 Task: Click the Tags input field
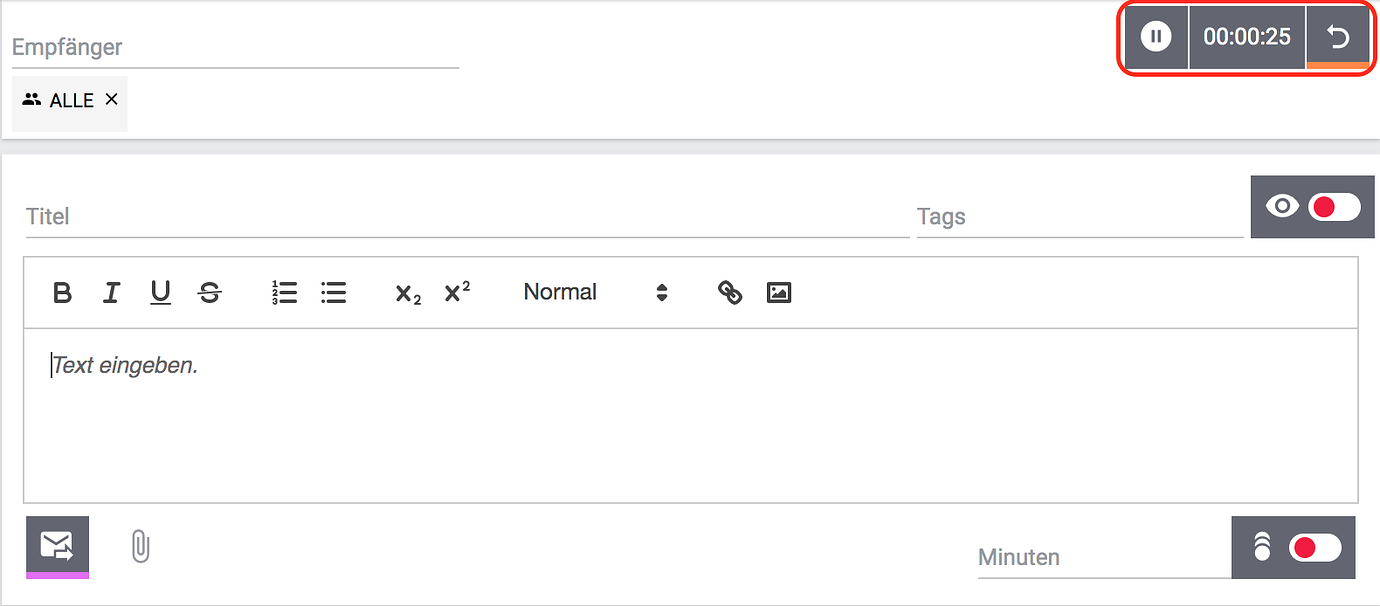click(x=1079, y=217)
